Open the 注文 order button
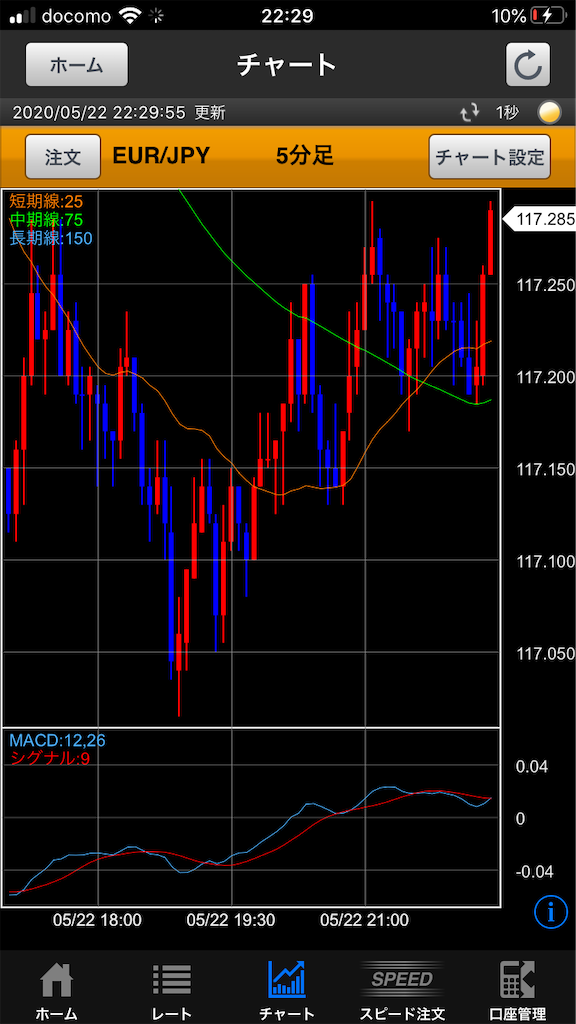576x1024 pixels. 63,157
